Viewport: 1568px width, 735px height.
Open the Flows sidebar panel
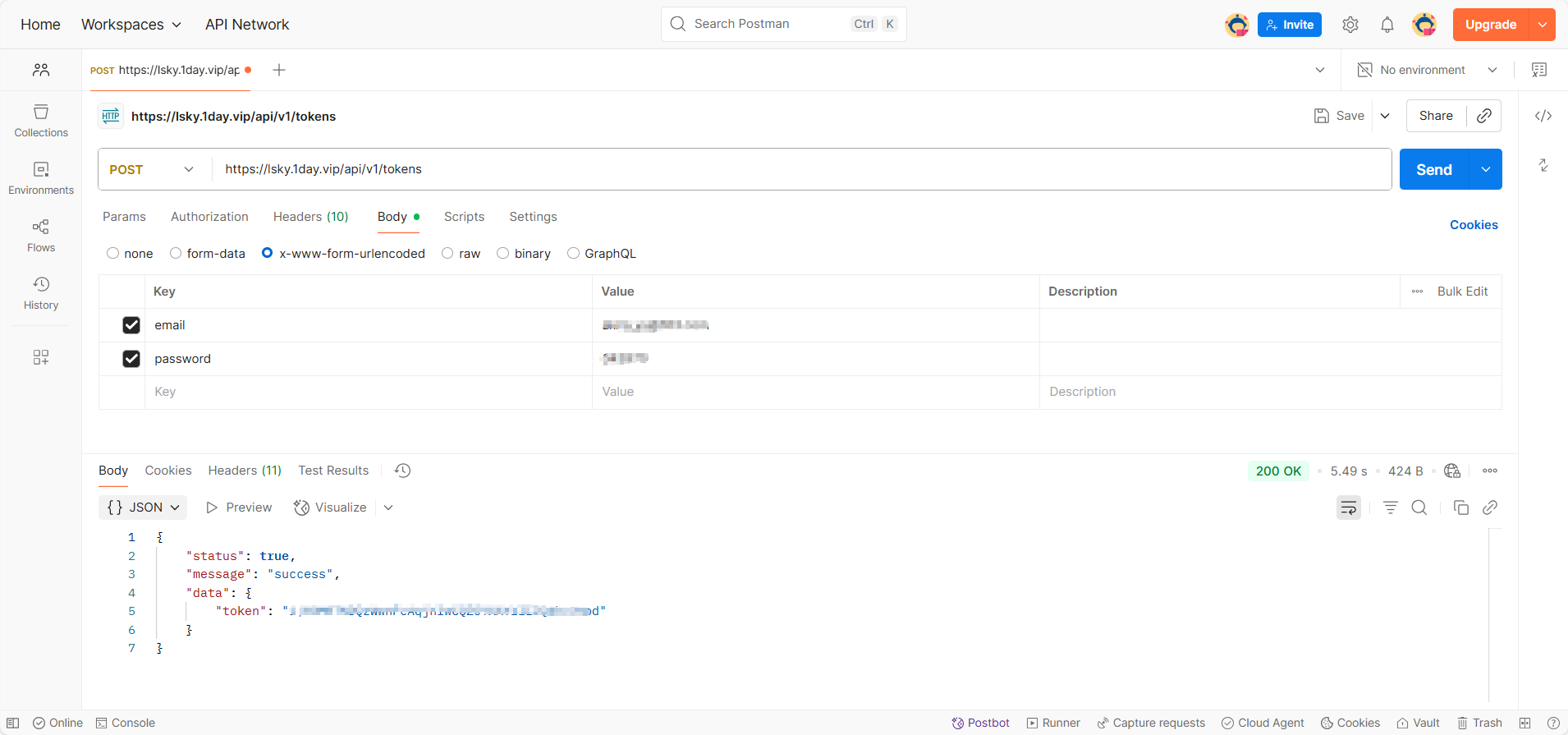pyautogui.click(x=41, y=235)
